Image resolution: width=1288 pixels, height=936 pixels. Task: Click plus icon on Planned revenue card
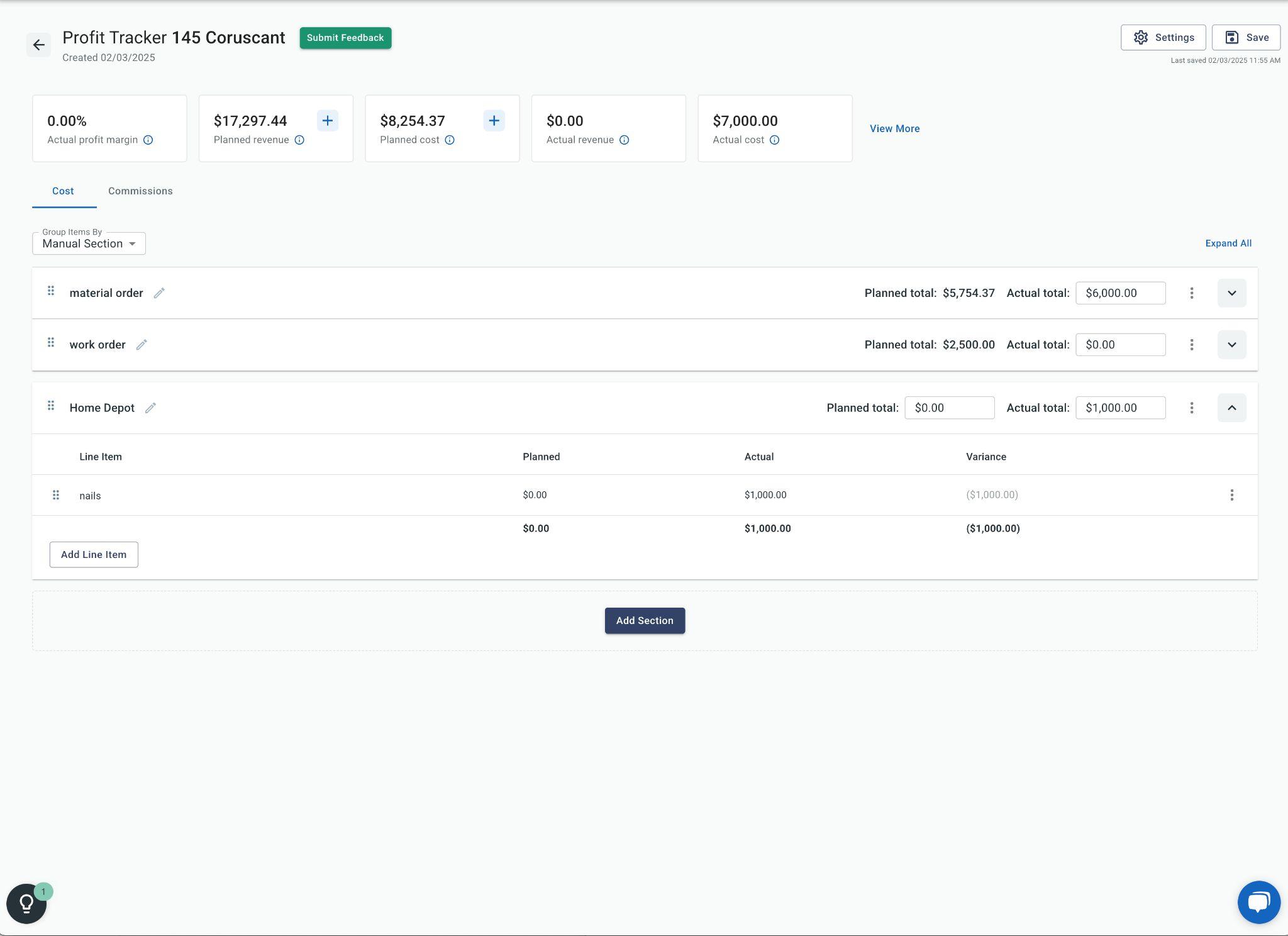tap(327, 121)
